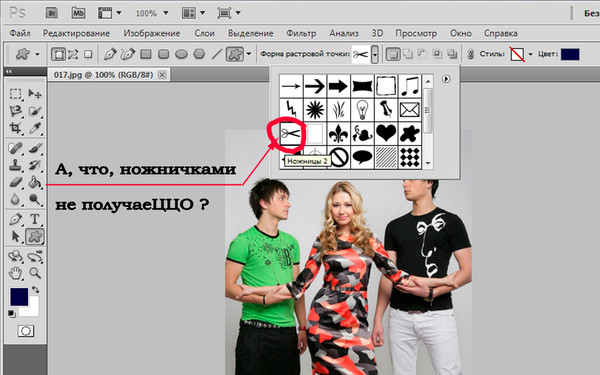Select the Blur tool
Viewport: 600px width, 375px height.
[15, 199]
